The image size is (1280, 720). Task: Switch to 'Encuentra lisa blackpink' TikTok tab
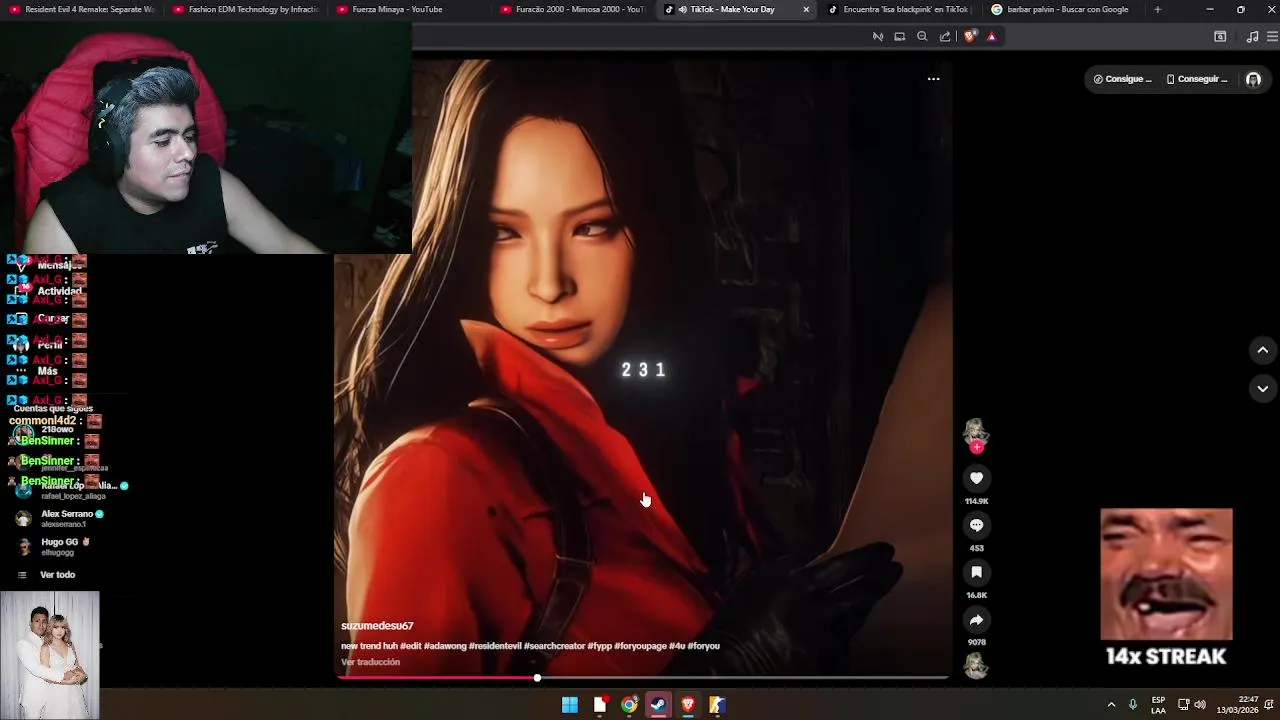click(898, 9)
